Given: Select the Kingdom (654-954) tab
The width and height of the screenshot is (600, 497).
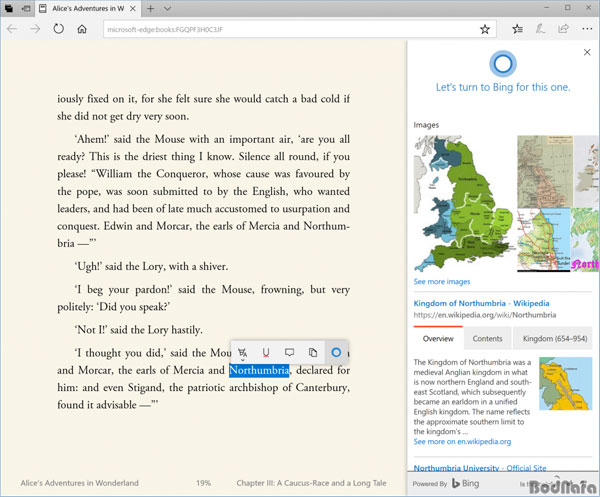Looking at the screenshot, I should tap(555, 339).
